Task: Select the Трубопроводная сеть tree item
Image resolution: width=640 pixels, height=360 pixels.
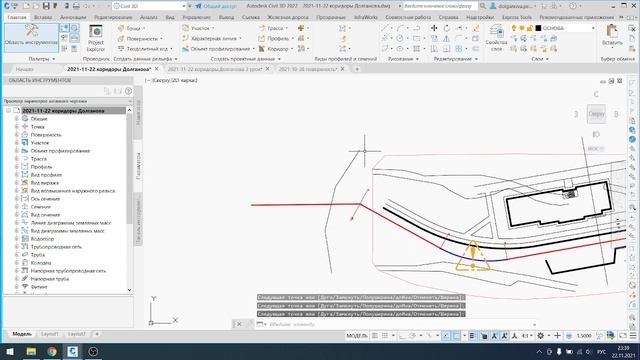Action: click(x=56, y=247)
